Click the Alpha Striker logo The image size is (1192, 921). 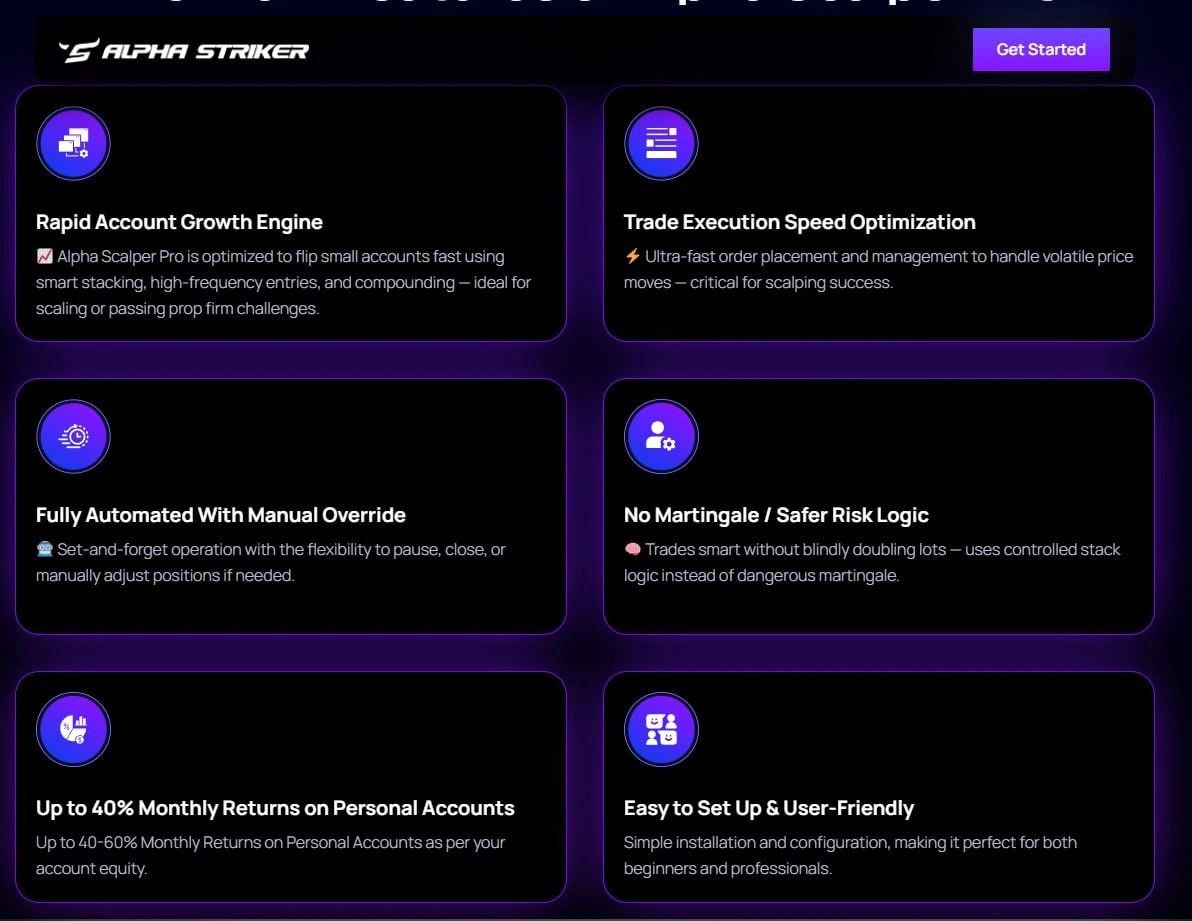click(x=184, y=51)
